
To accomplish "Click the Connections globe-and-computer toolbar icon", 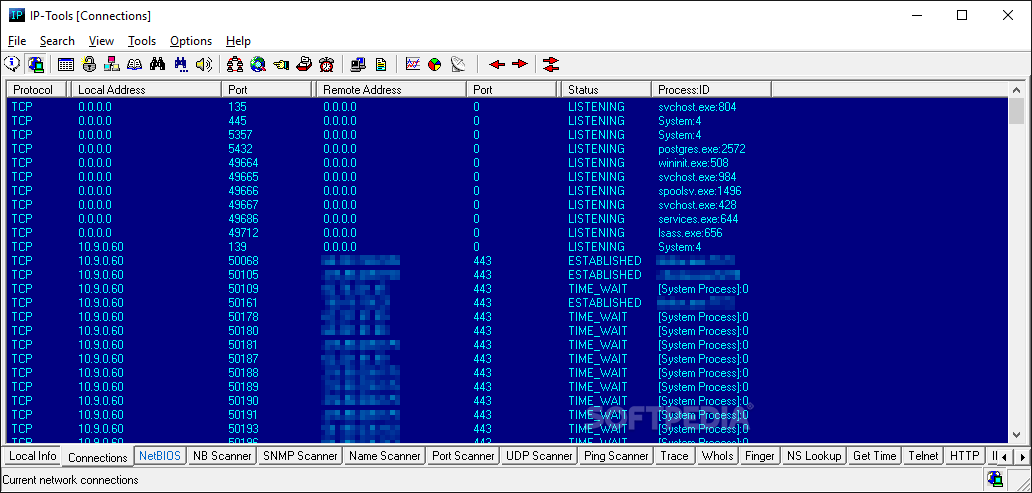I will 36,64.
